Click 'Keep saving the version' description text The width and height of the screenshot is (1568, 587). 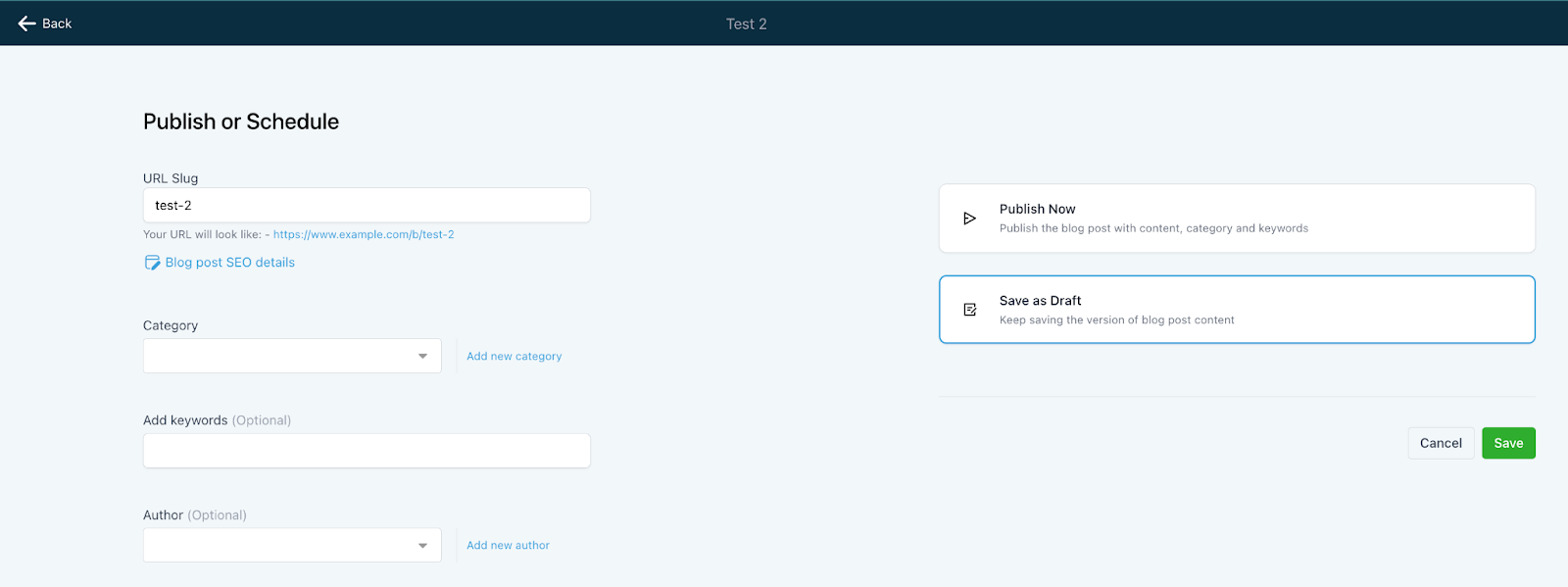[x=1117, y=320]
